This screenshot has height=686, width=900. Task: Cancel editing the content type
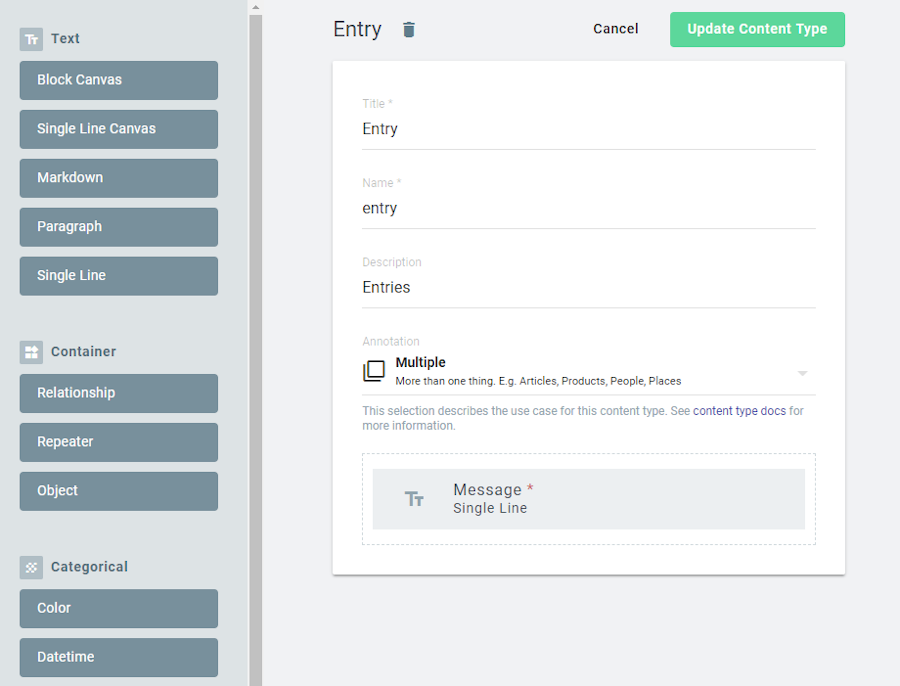[x=615, y=29]
